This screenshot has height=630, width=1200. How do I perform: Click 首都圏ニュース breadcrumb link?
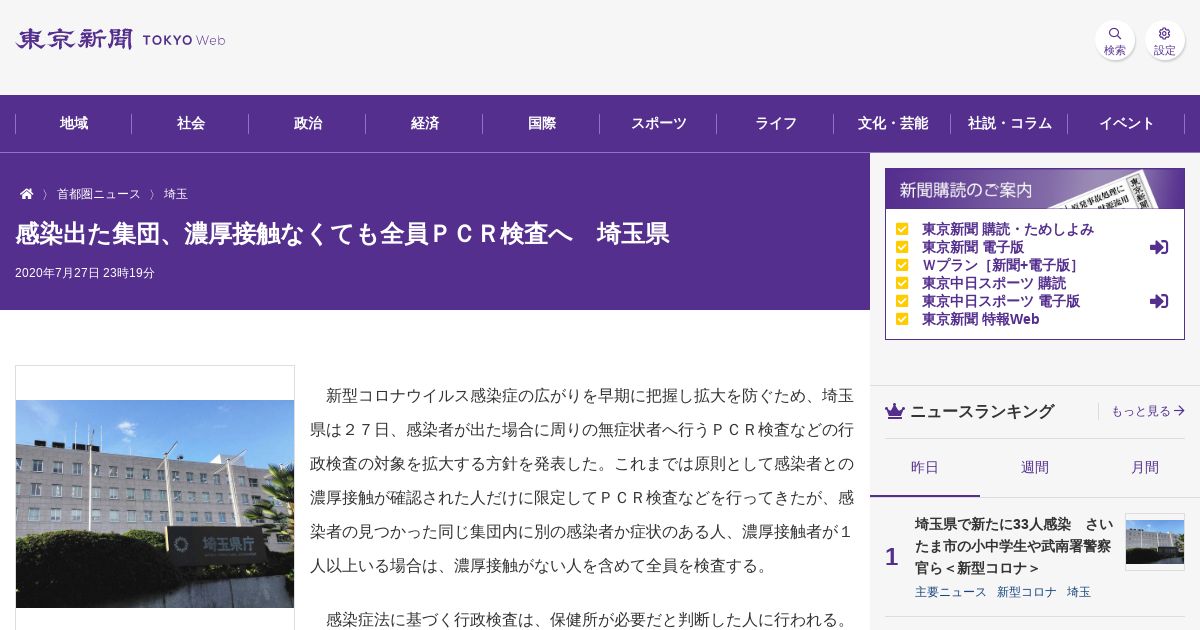click(x=98, y=194)
